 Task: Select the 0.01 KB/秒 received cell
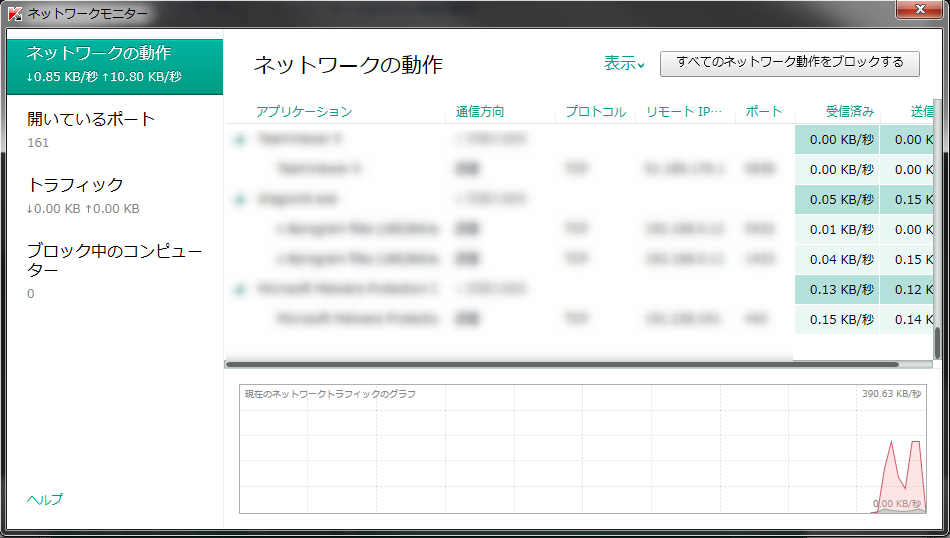[x=837, y=230]
